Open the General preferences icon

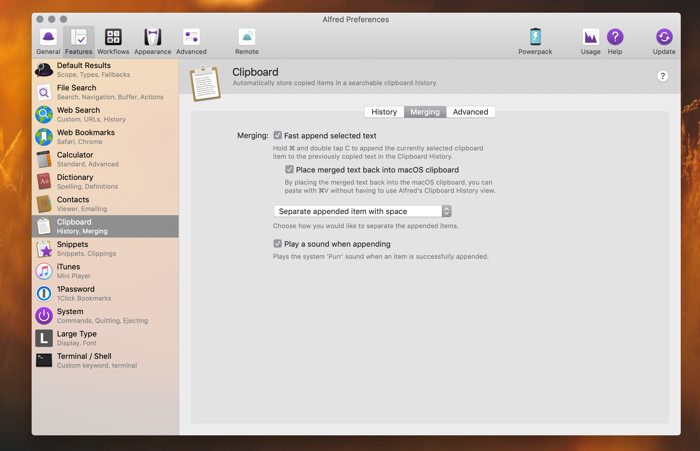coord(48,42)
